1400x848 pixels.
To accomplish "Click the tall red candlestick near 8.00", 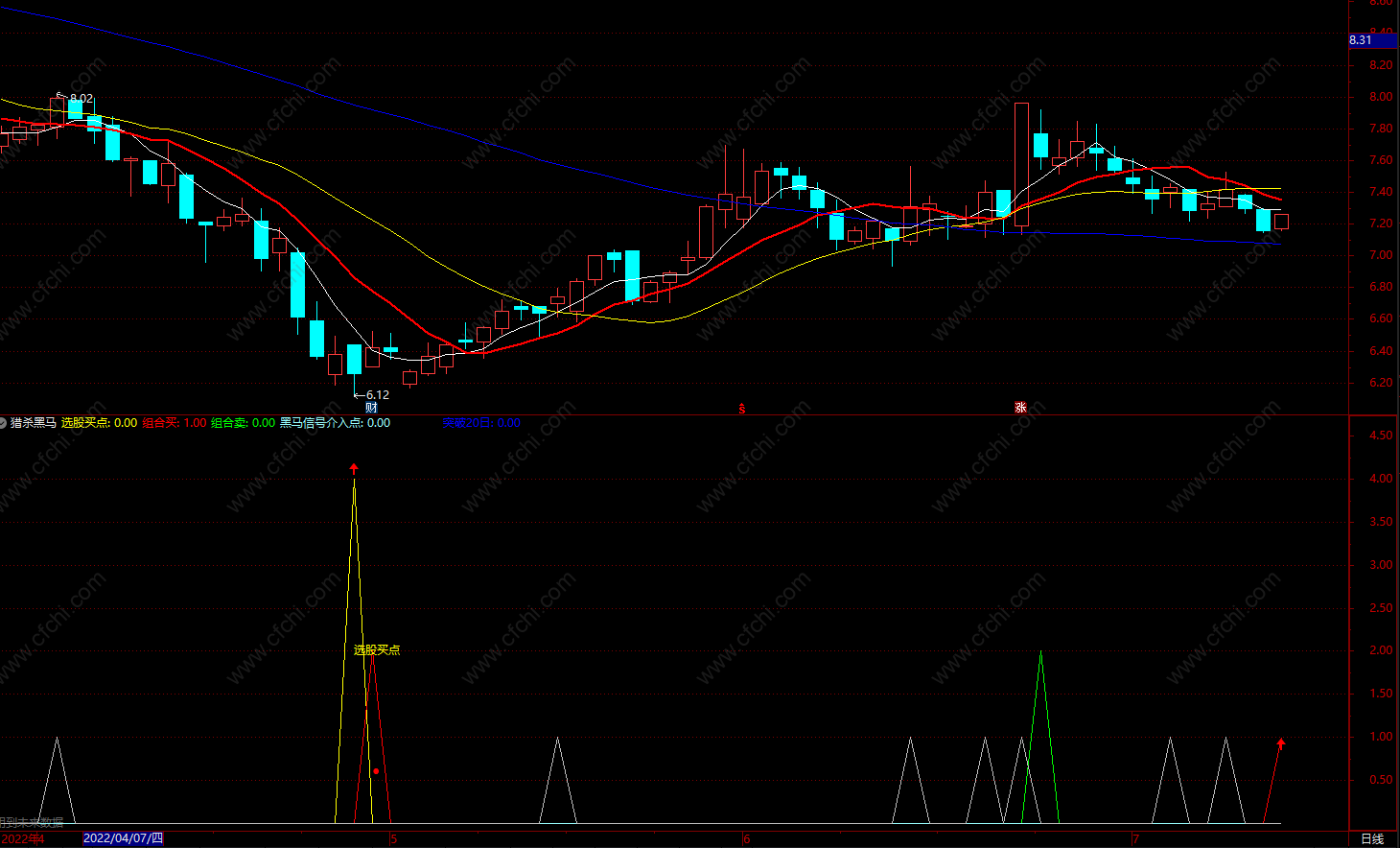I will (1021, 165).
